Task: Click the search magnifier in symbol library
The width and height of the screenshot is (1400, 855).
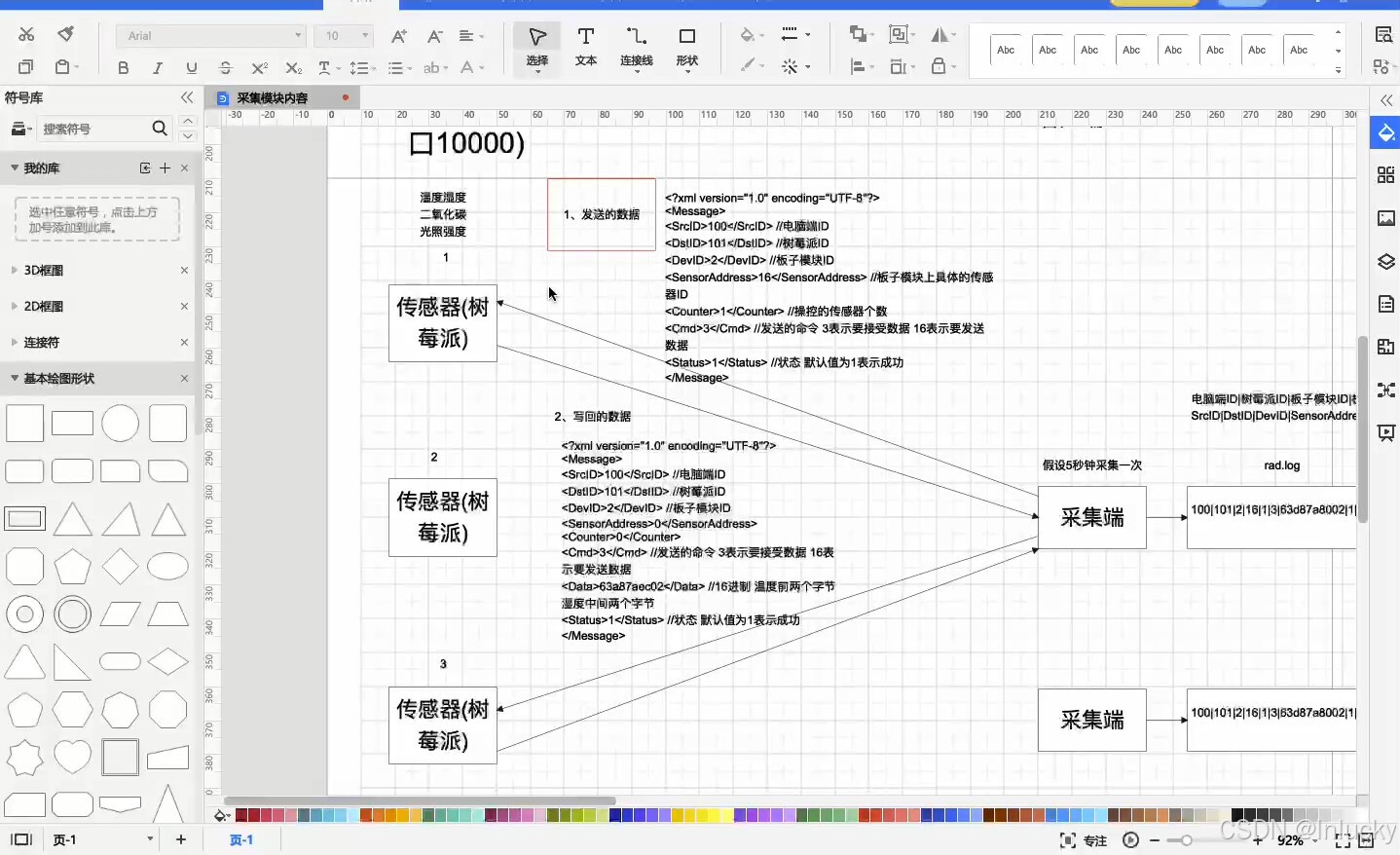Action: (x=160, y=129)
